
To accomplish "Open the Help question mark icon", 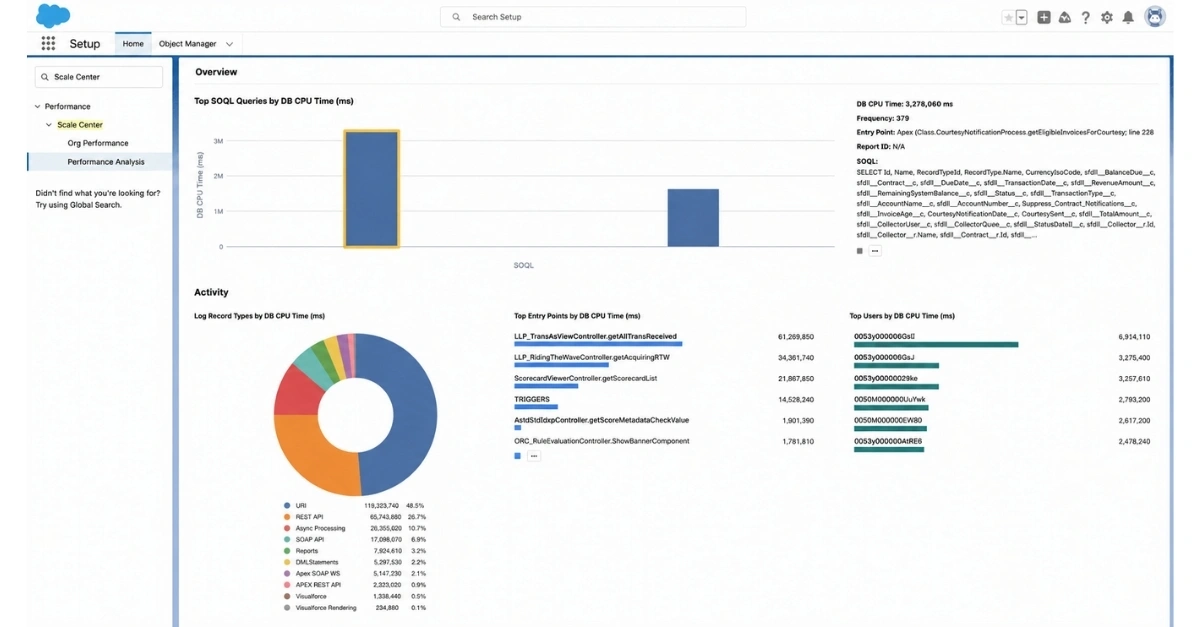I will (1086, 17).
